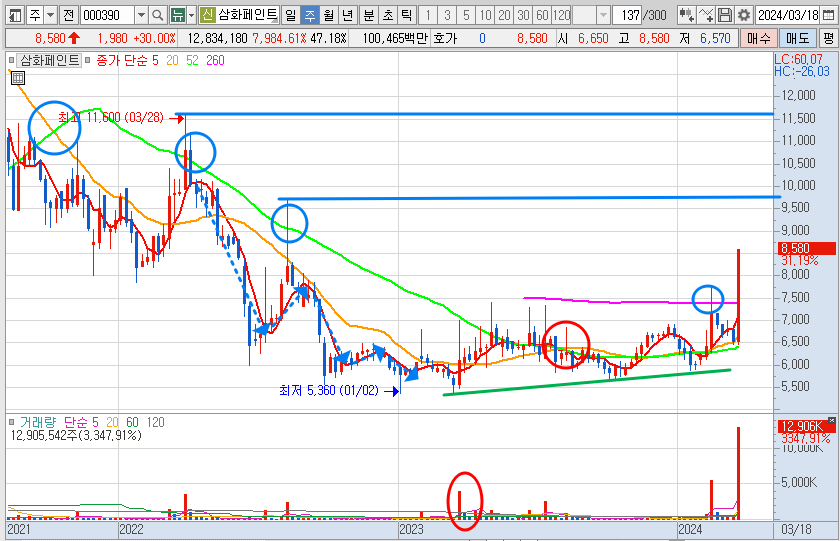Image resolution: width=840 pixels, height=541 pixels.
Task: Click the 삼화페인트 stock name box
Action: click(x=248, y=15)
